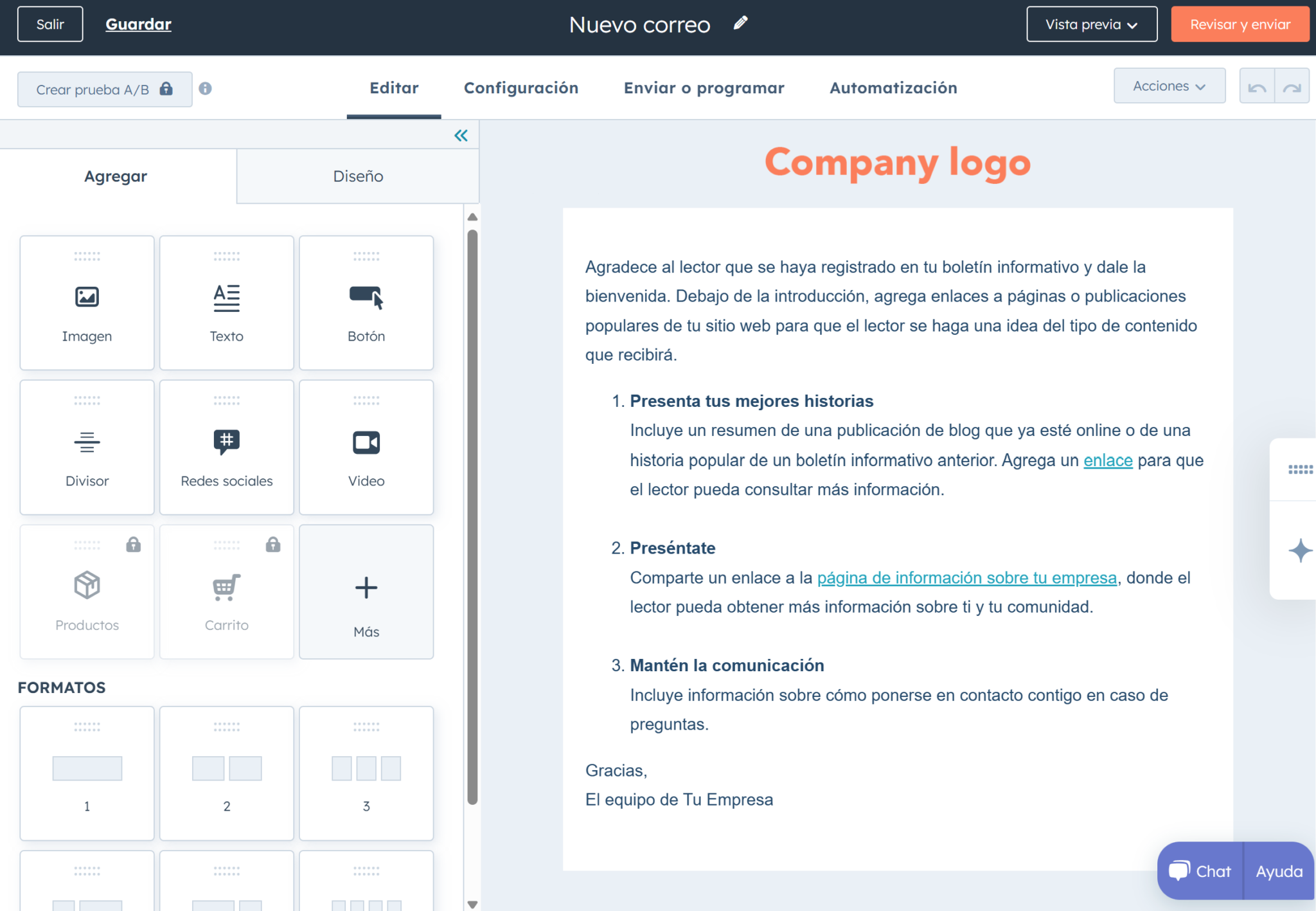Click the pencil icon to rename email
The height and width of the screenshot is (911, 1316).
(x=741, y=24)
